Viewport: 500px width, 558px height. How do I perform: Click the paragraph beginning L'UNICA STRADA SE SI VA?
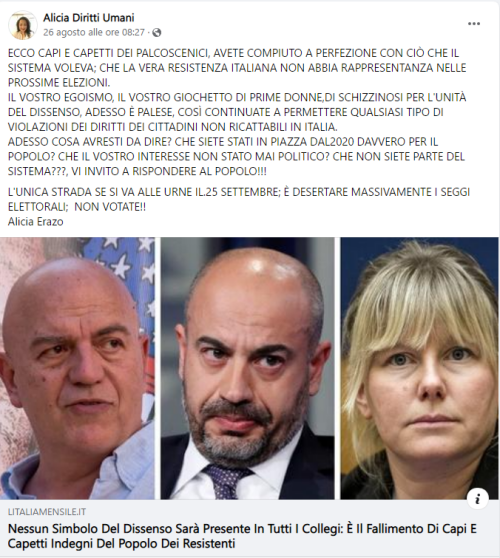pos(239,199)
